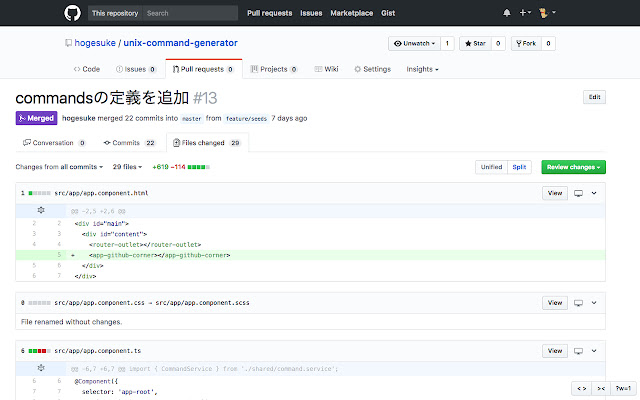View the renamed app.component.scss file

[x=555, y=303]
